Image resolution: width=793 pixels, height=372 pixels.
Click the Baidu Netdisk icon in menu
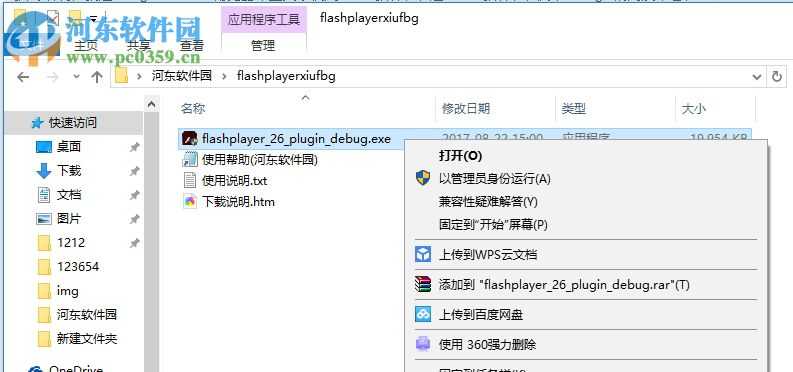point(423,314)
